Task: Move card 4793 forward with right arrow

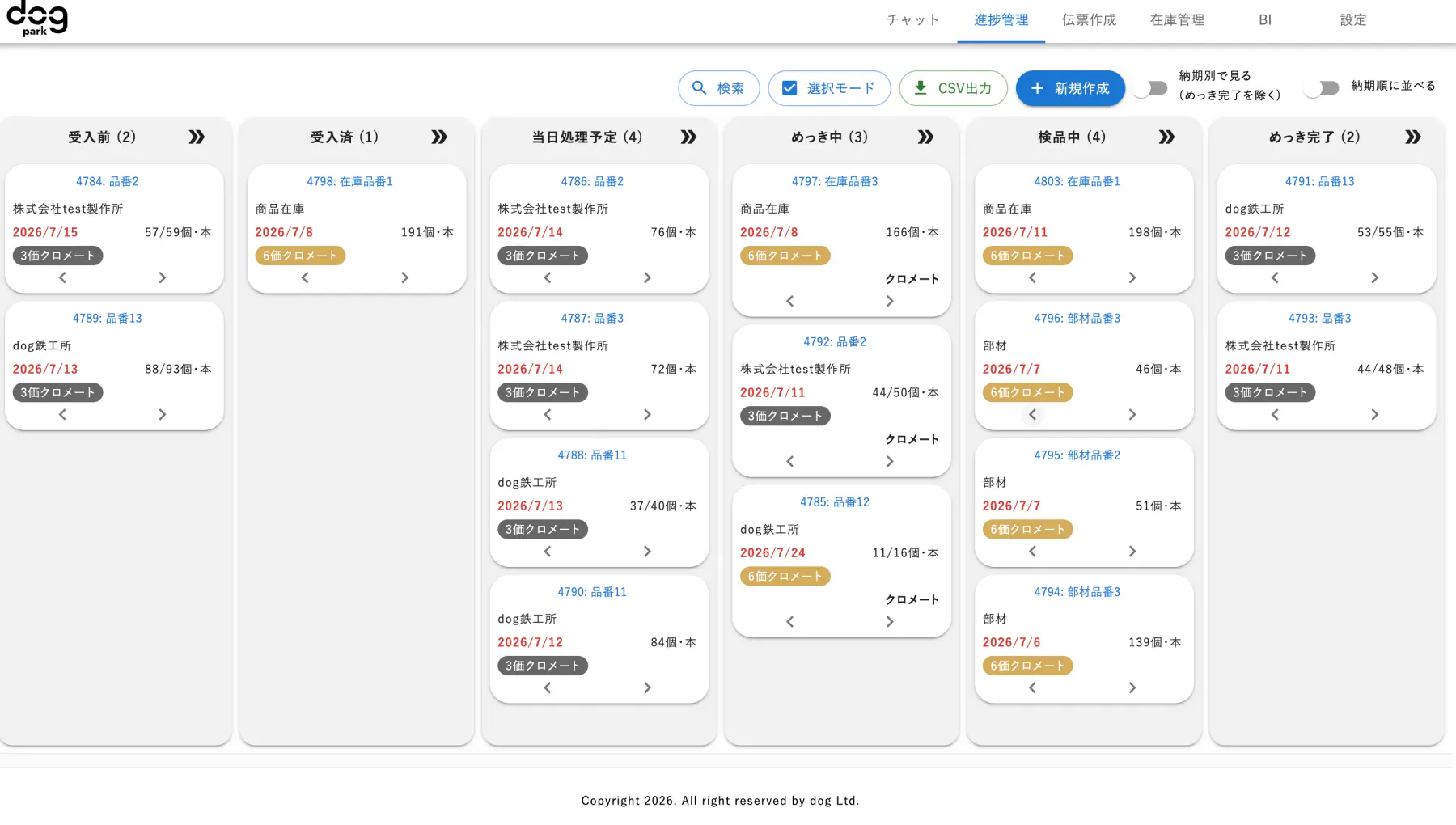Action: click(1375, 414)
